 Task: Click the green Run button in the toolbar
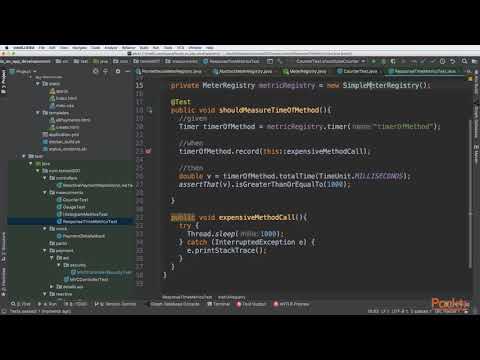click(x=373, y=61)
